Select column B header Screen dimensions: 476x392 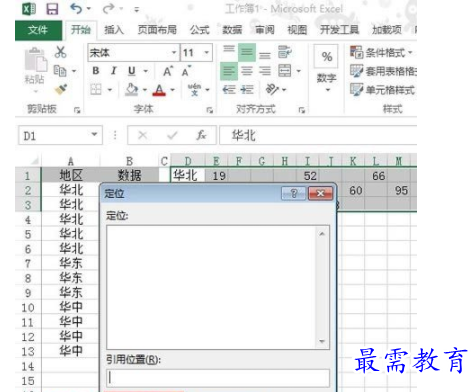[x=129, y=161]
